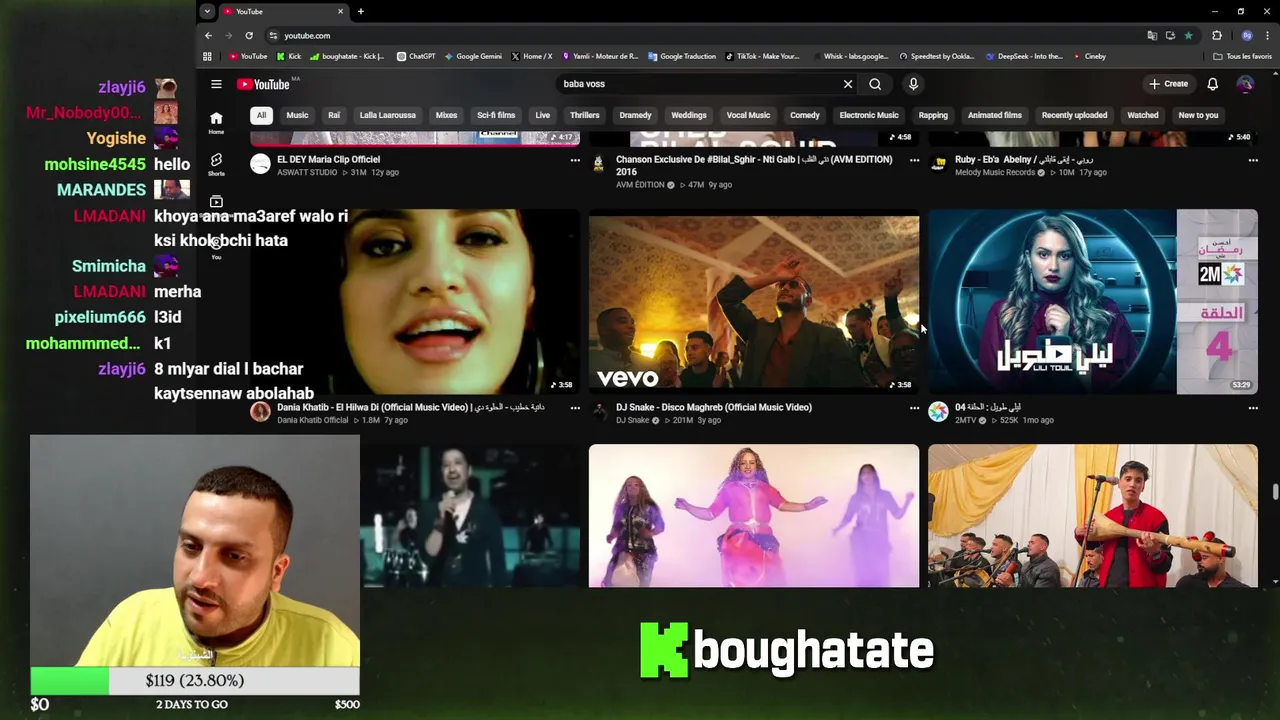1280x720 pixels.
Task: Click the browser forward arrow
Action: coord(228,35)
